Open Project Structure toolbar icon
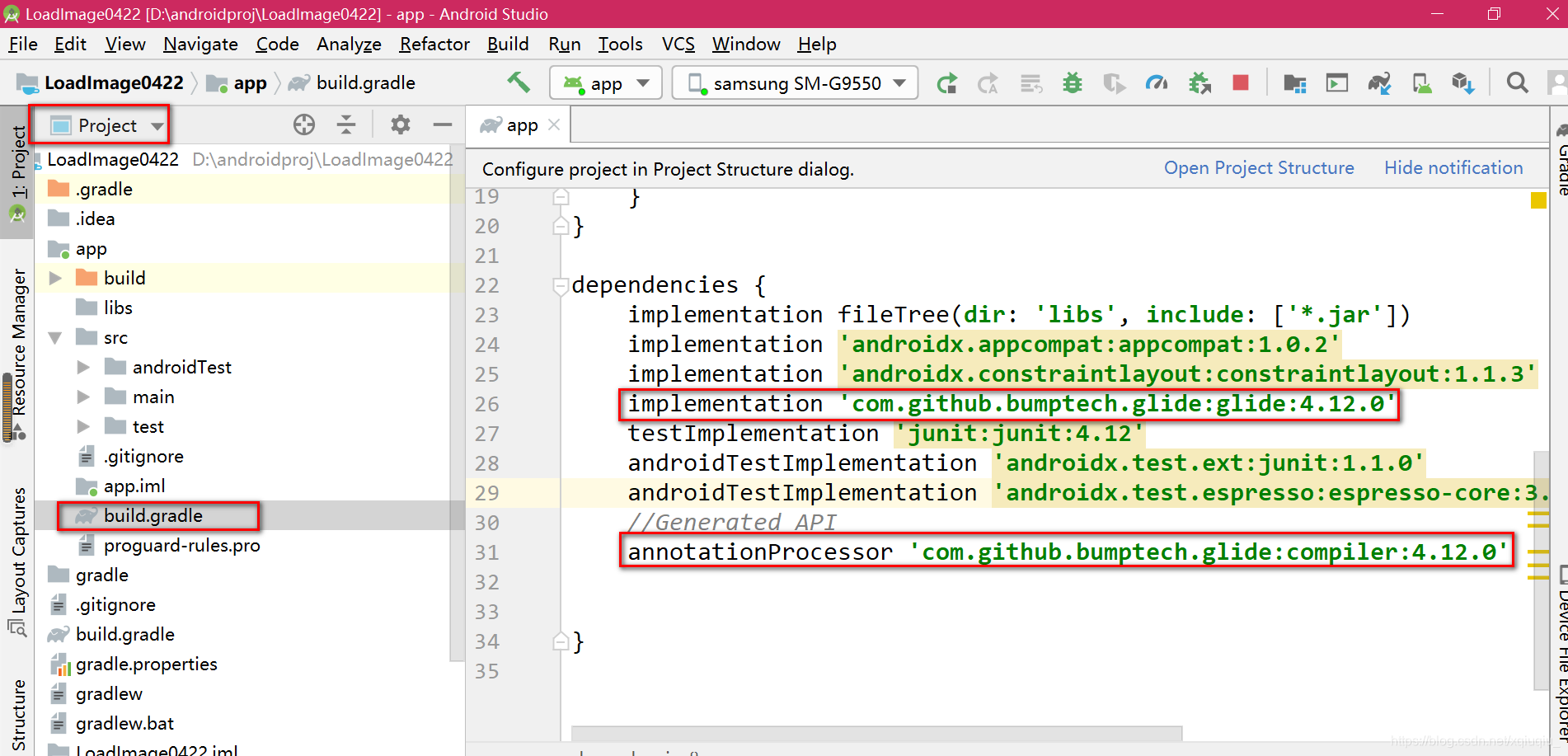Image resolution: width=1568 pixels, height=756 pixels. point(1295,83)
